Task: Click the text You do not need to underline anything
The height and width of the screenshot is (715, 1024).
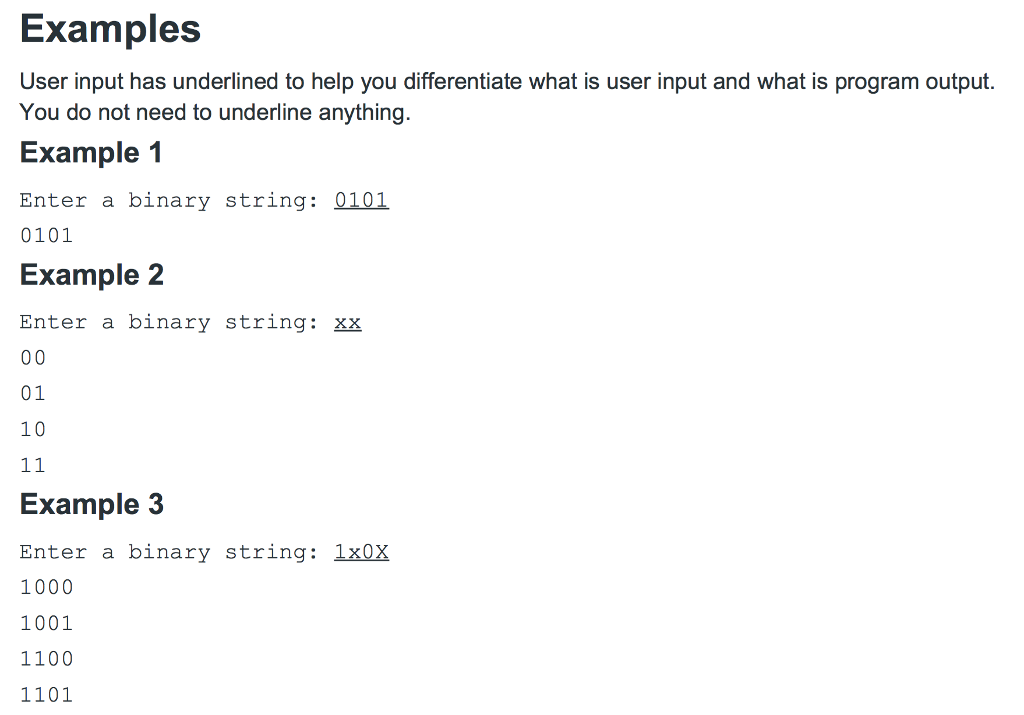Action: [x=215, y=112]
